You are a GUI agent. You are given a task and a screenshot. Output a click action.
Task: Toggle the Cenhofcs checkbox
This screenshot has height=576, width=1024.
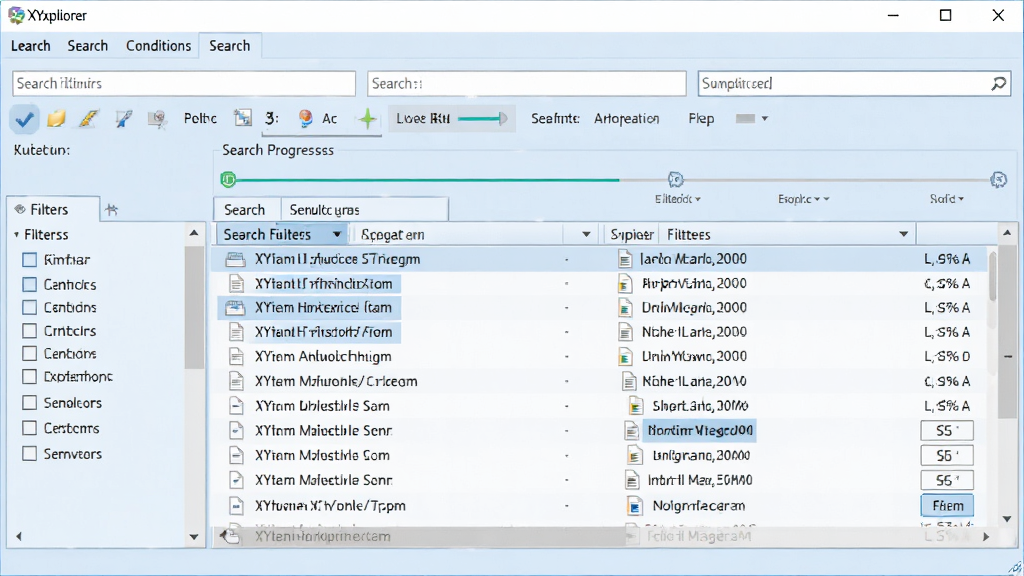coord(29,285)
